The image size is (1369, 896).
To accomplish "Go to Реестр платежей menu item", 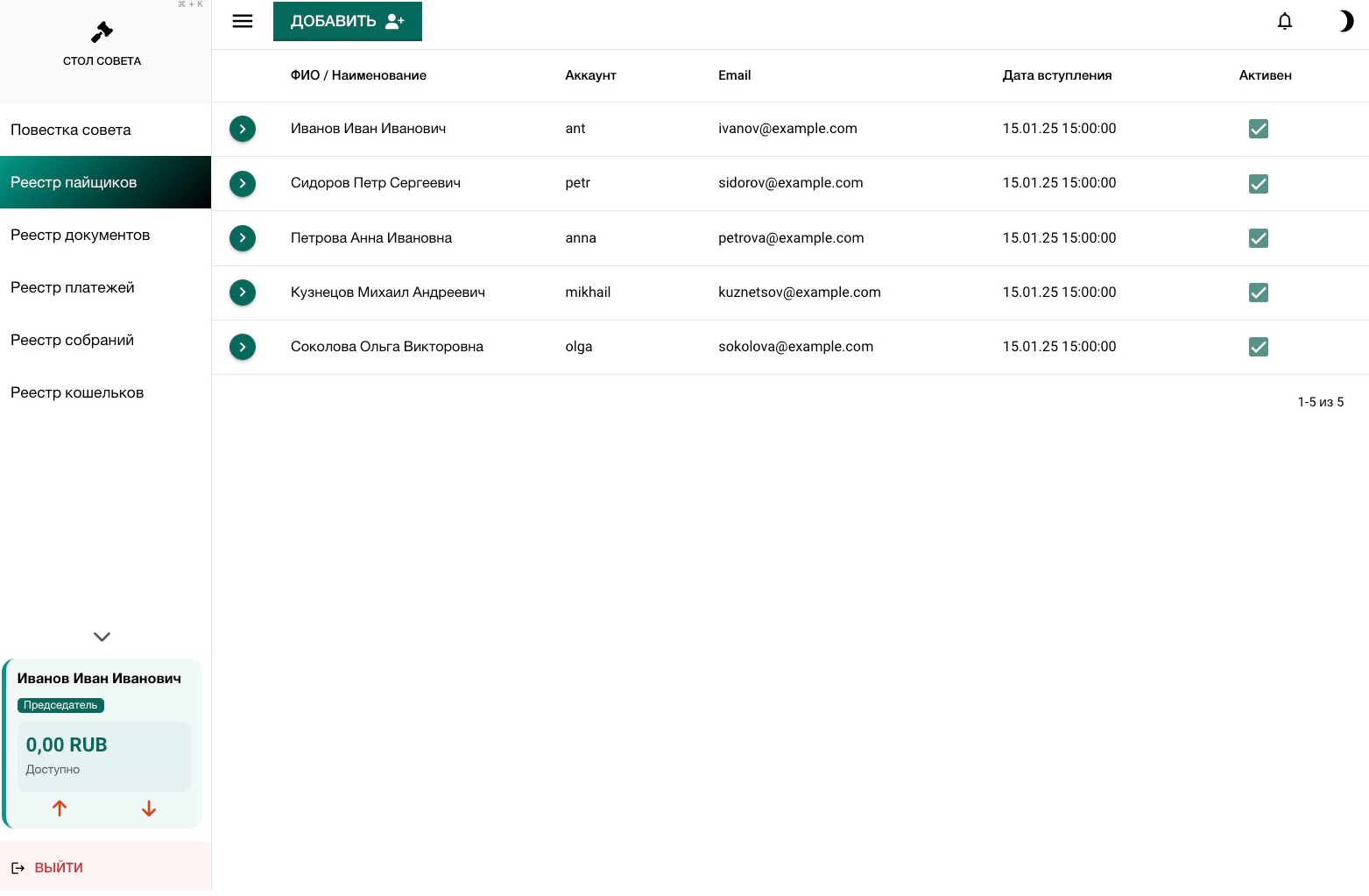I will pyautogui.click(x=73, y=287).
